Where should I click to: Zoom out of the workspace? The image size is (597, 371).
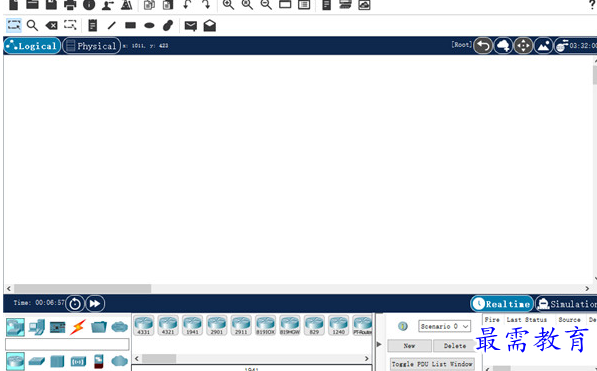266,5
